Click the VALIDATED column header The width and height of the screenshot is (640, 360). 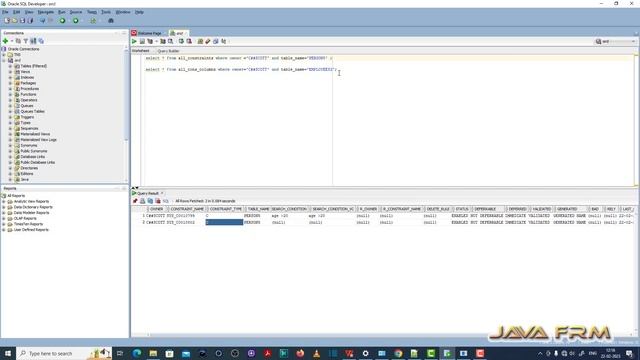(541, 209)
